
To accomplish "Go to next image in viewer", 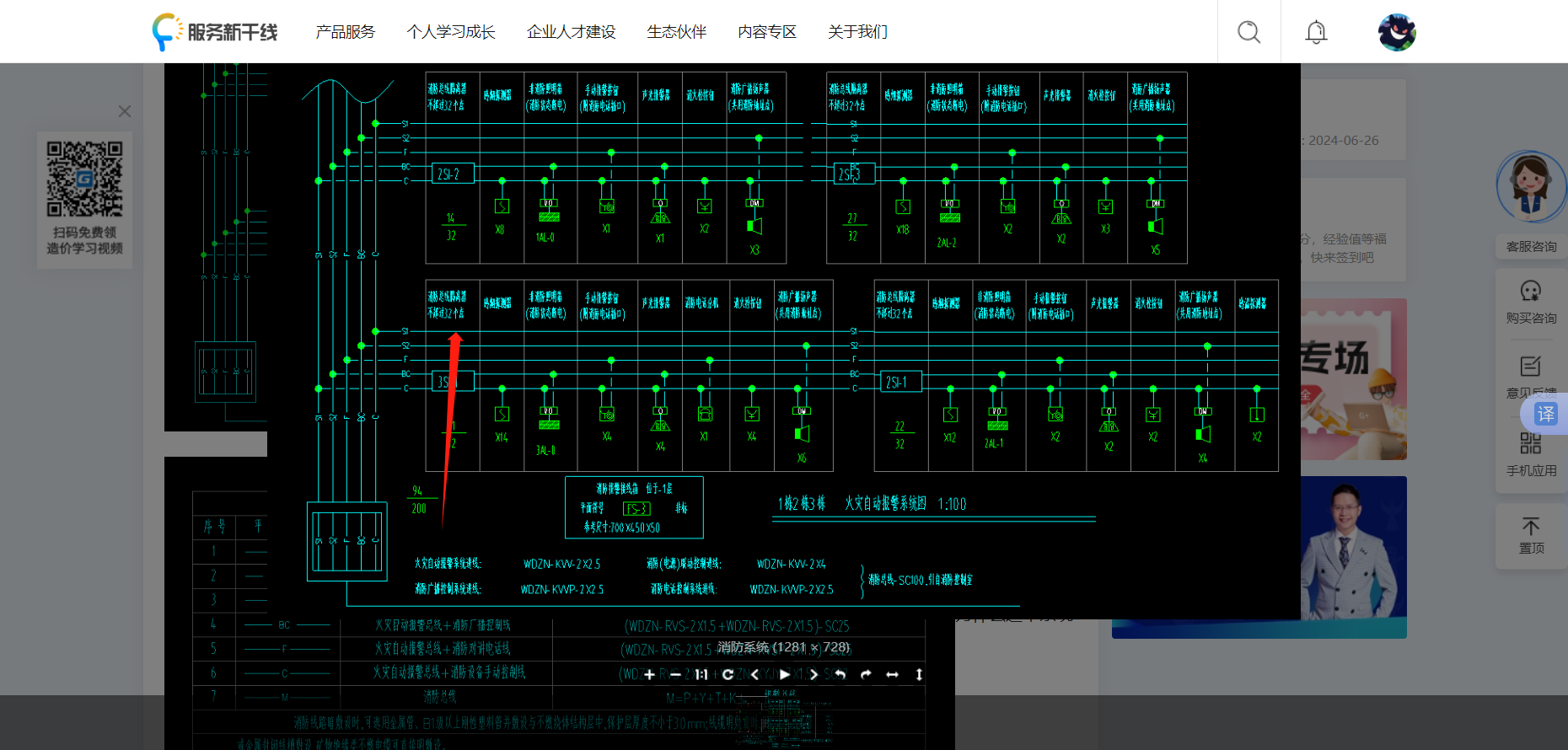I will point(814,674).
